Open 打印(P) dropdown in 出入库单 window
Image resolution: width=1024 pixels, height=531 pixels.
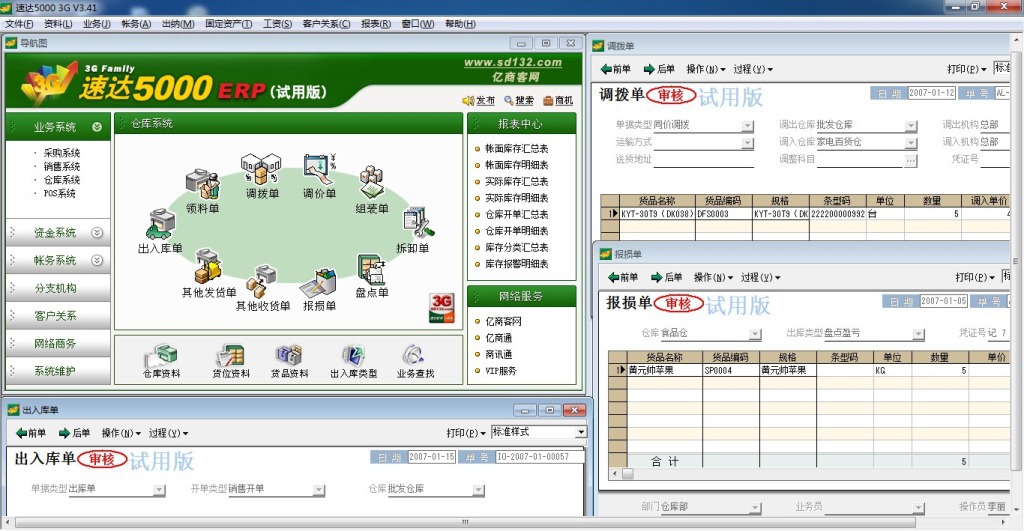(x=466, y=433)
